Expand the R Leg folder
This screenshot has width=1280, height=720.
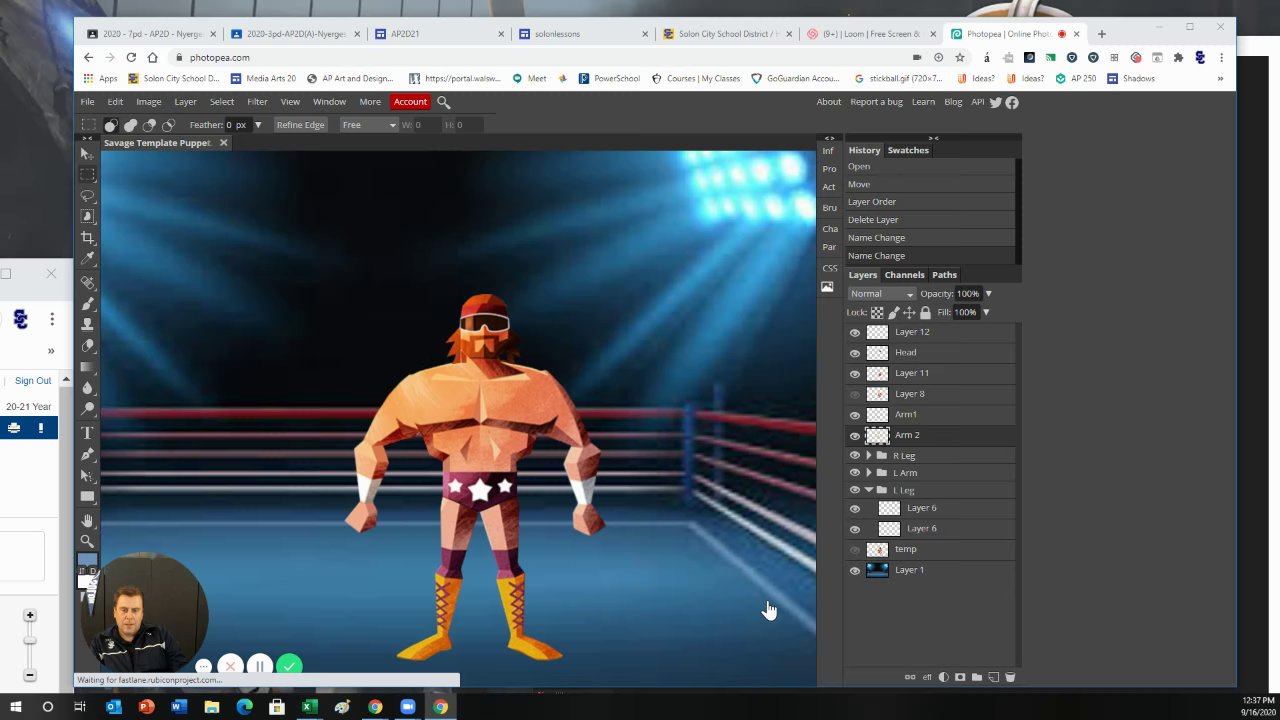coord(869,456)
